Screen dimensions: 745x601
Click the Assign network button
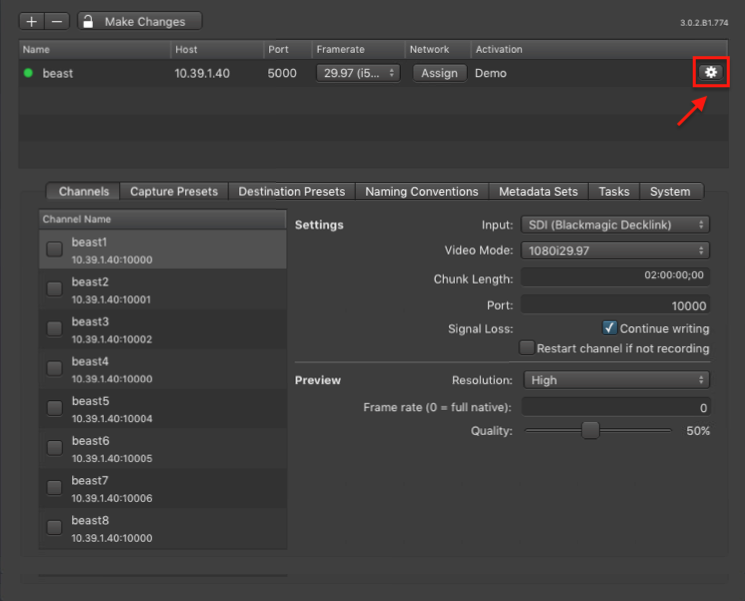click(439, 73)
